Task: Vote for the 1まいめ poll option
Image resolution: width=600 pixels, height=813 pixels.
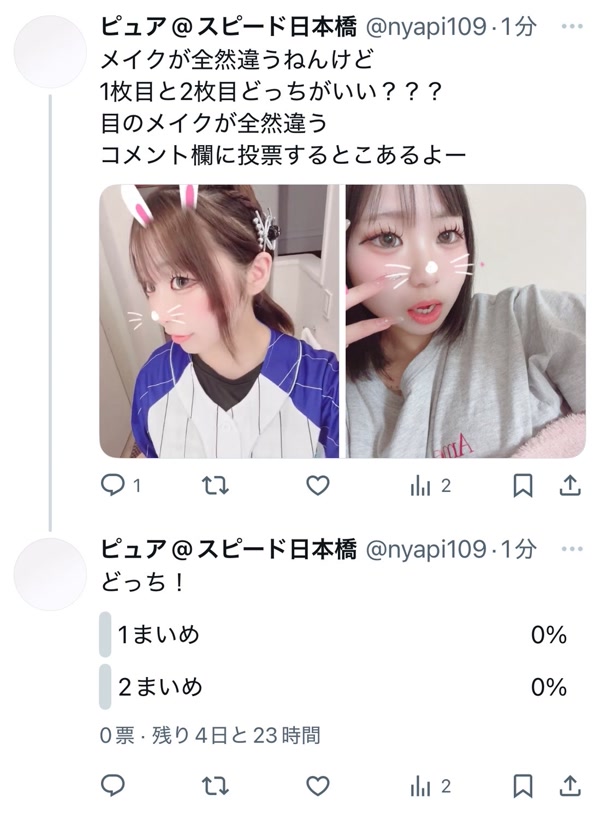Action: click(333, 634)
